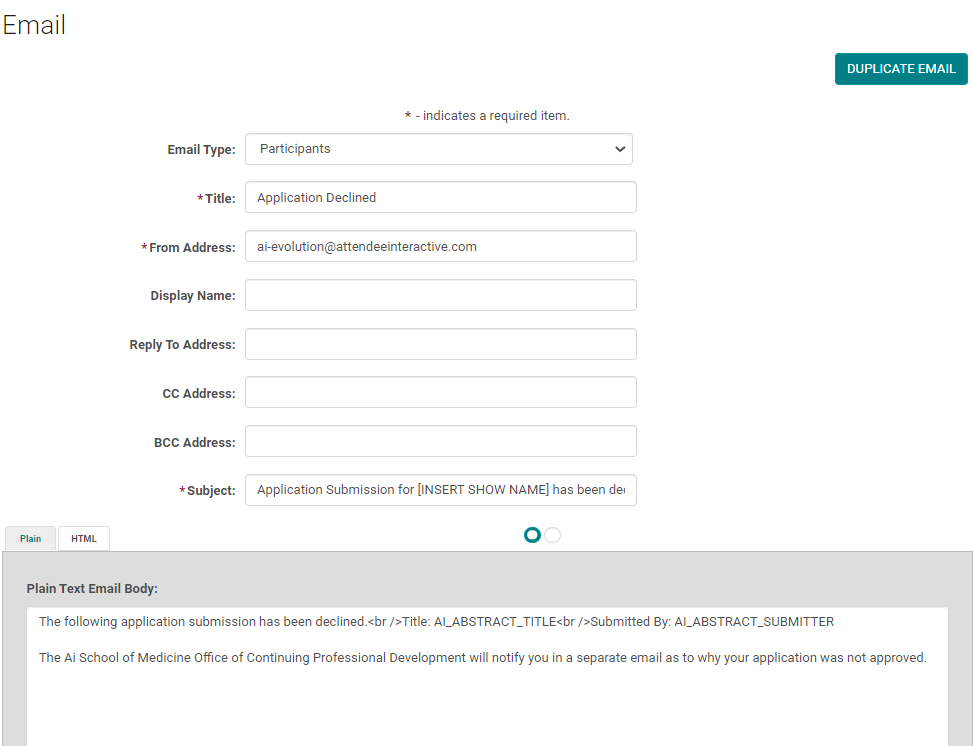Focus the From Address input field

[x=440, y=246]
